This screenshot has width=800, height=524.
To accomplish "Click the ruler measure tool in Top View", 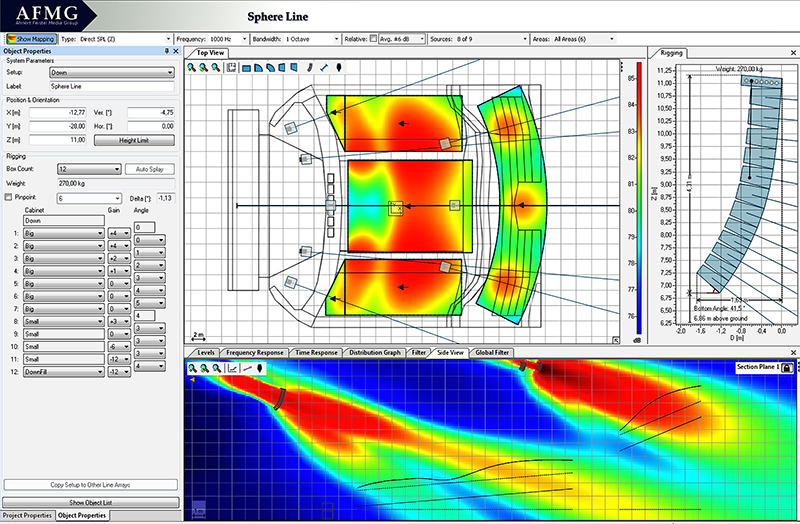I will 323,68.
